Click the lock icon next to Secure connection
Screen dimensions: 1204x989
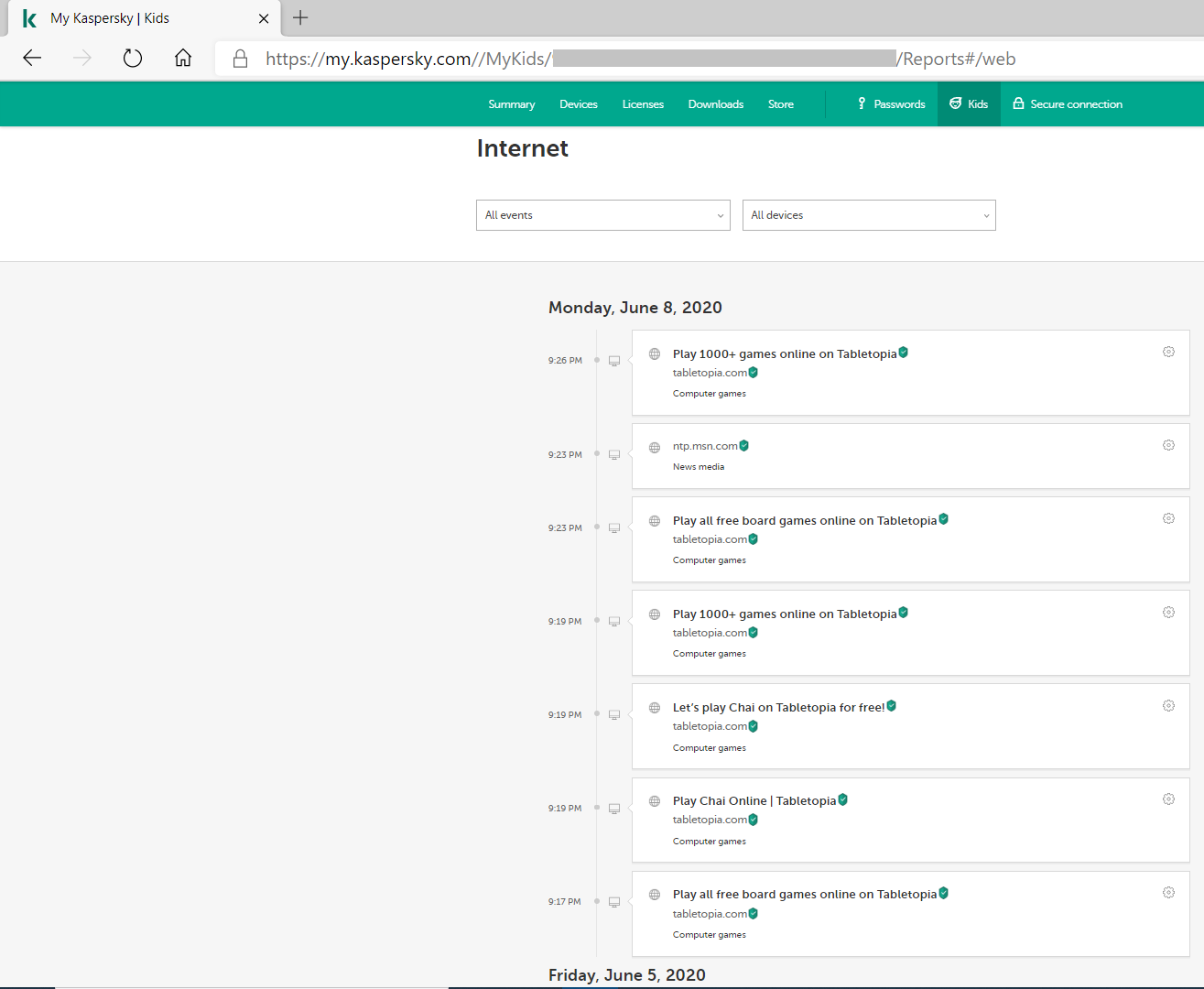[x=1018, y=103]
